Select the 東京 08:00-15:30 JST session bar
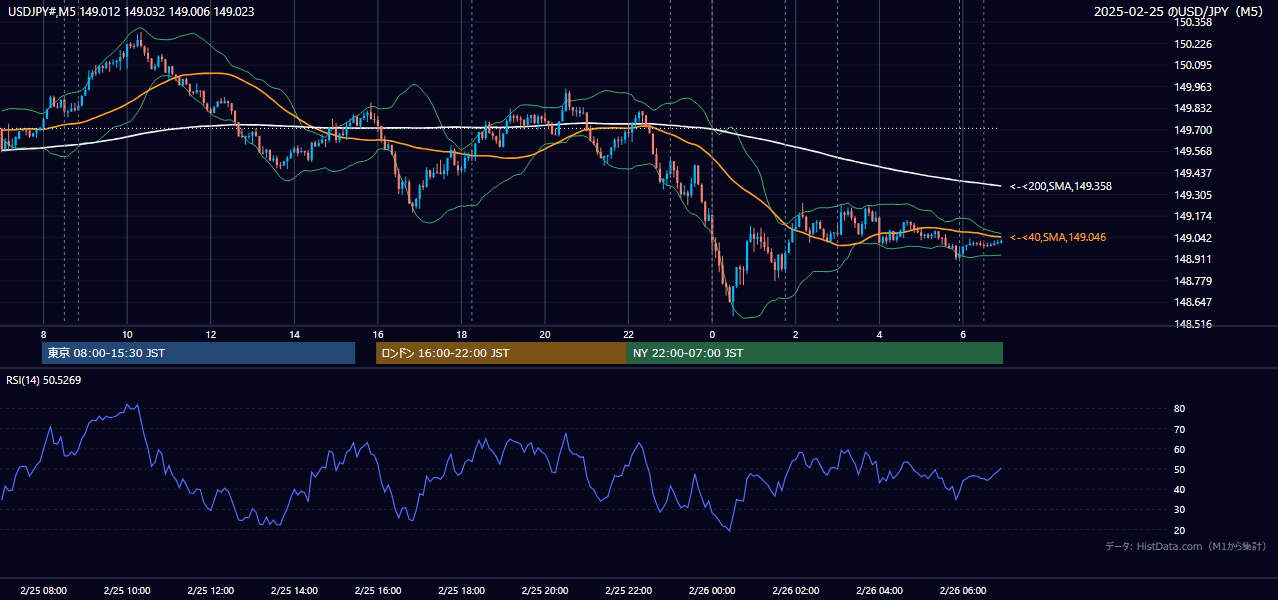Image resolution: width=1278 pixels, height=600 pixels. [198, 353]
